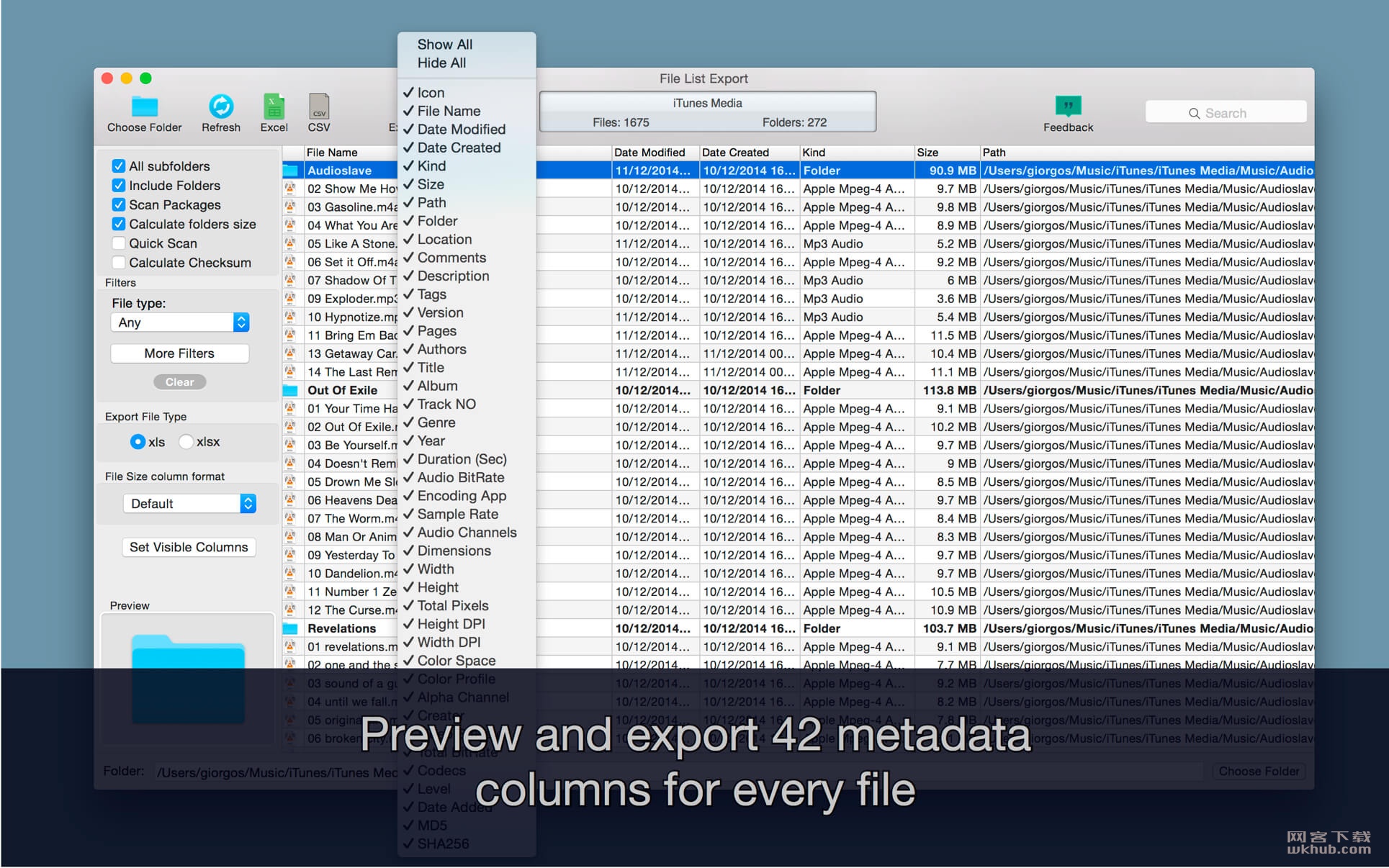The height and width of the screenshot is (868, 1389).
Task: Choose Hide All in columns menu
Action: click(441, 63)
